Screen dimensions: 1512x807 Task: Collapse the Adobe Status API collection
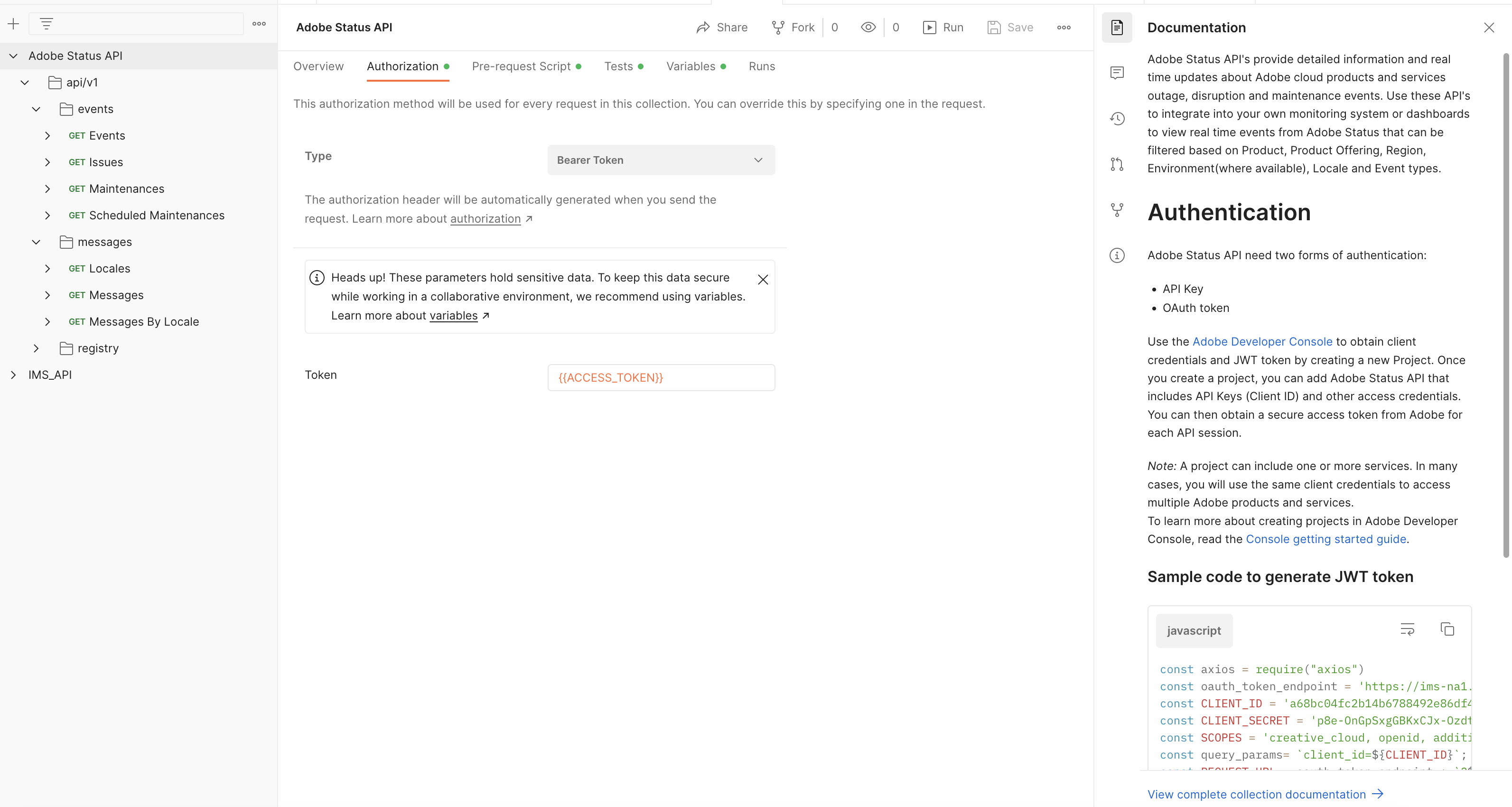[x=13, y=56]
